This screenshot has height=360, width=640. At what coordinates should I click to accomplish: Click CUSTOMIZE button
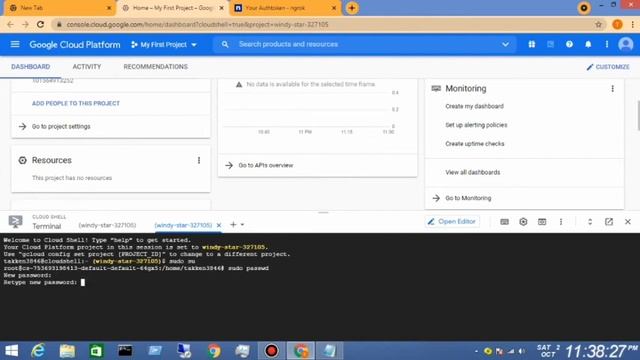(608, 67)
